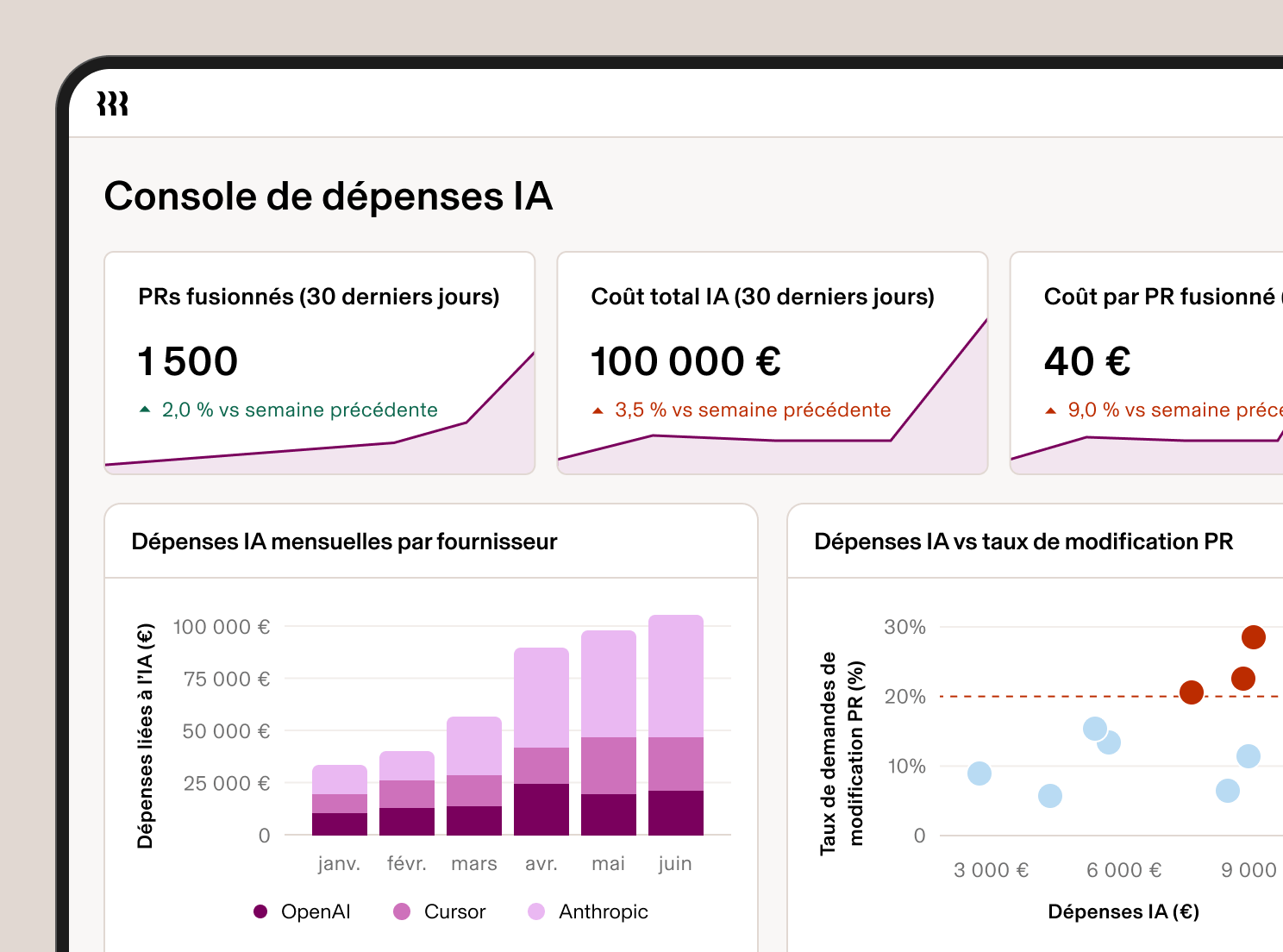Click the 'Dépenses liées à l'IA (€)' axis title

145,736
